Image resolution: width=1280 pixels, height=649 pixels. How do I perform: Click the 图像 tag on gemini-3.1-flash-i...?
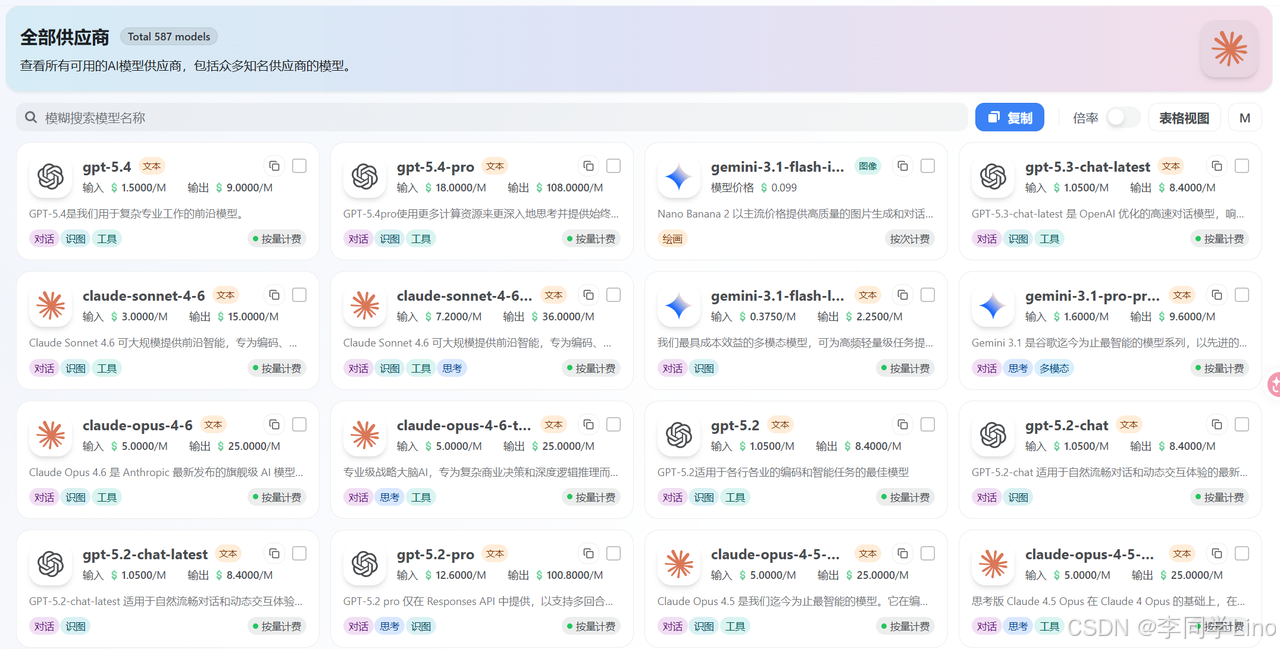click(867, 167)
